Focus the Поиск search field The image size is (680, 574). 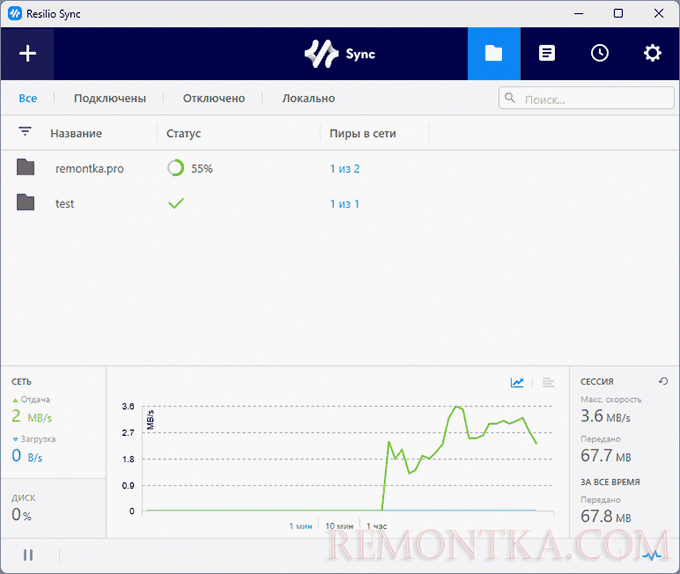(x=586, y=98)
